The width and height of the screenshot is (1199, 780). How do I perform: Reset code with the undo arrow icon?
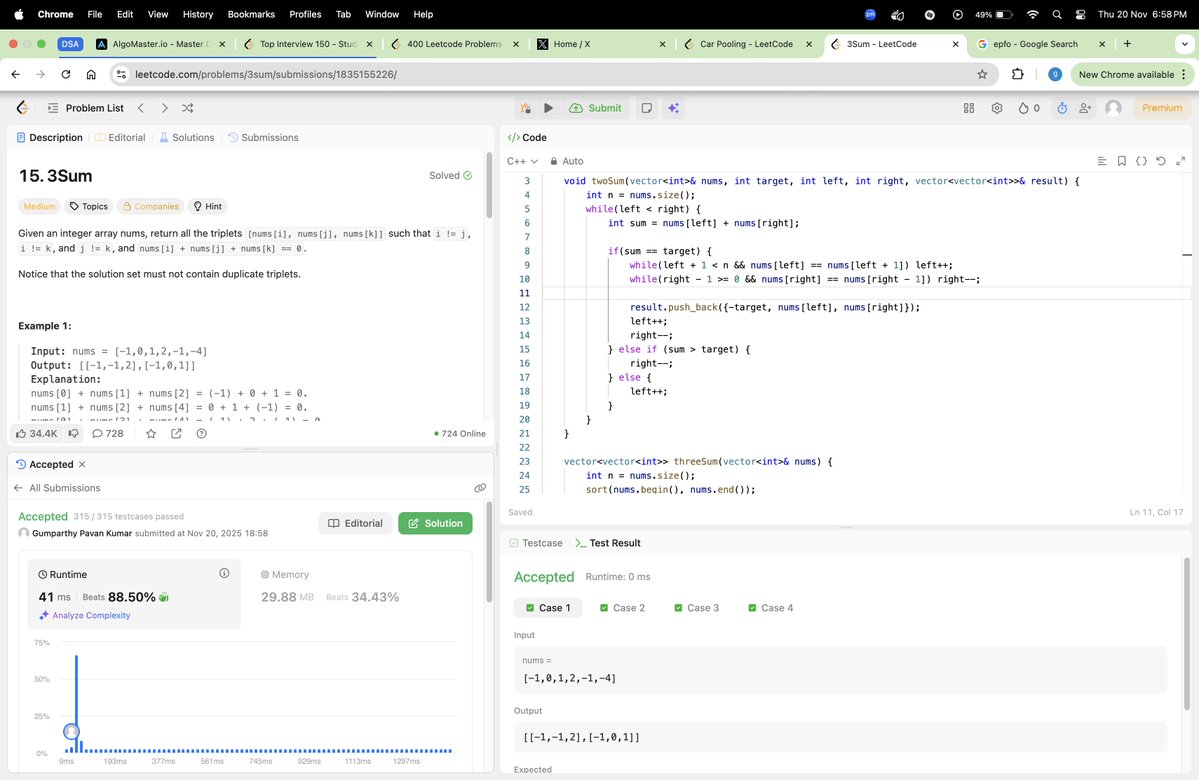pyautogui.click(x=1161, y=161)
